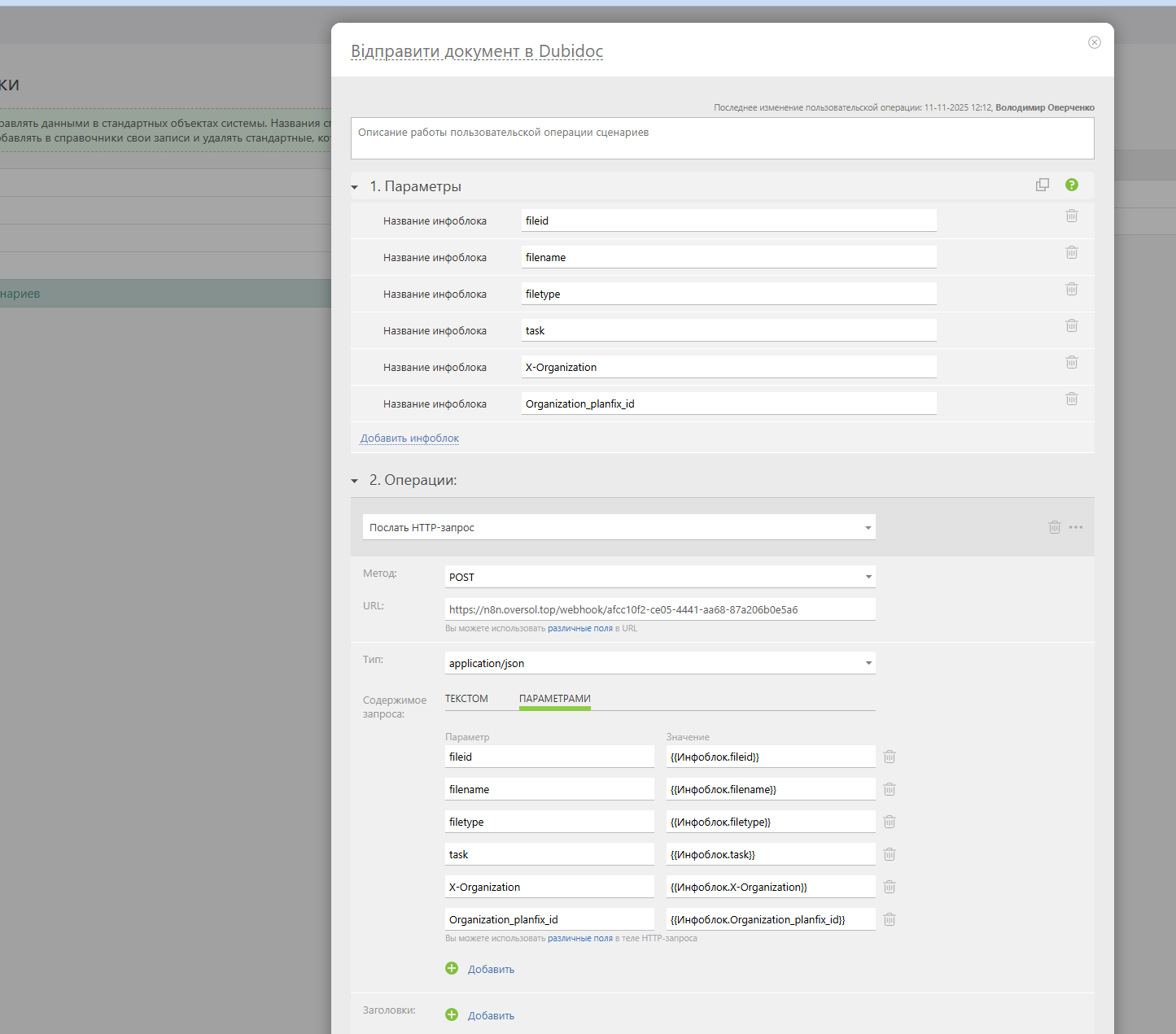Click the green plus icon under request parameters
The width and height of the screenshot is (1176, 1034).
tap(452, 968)
